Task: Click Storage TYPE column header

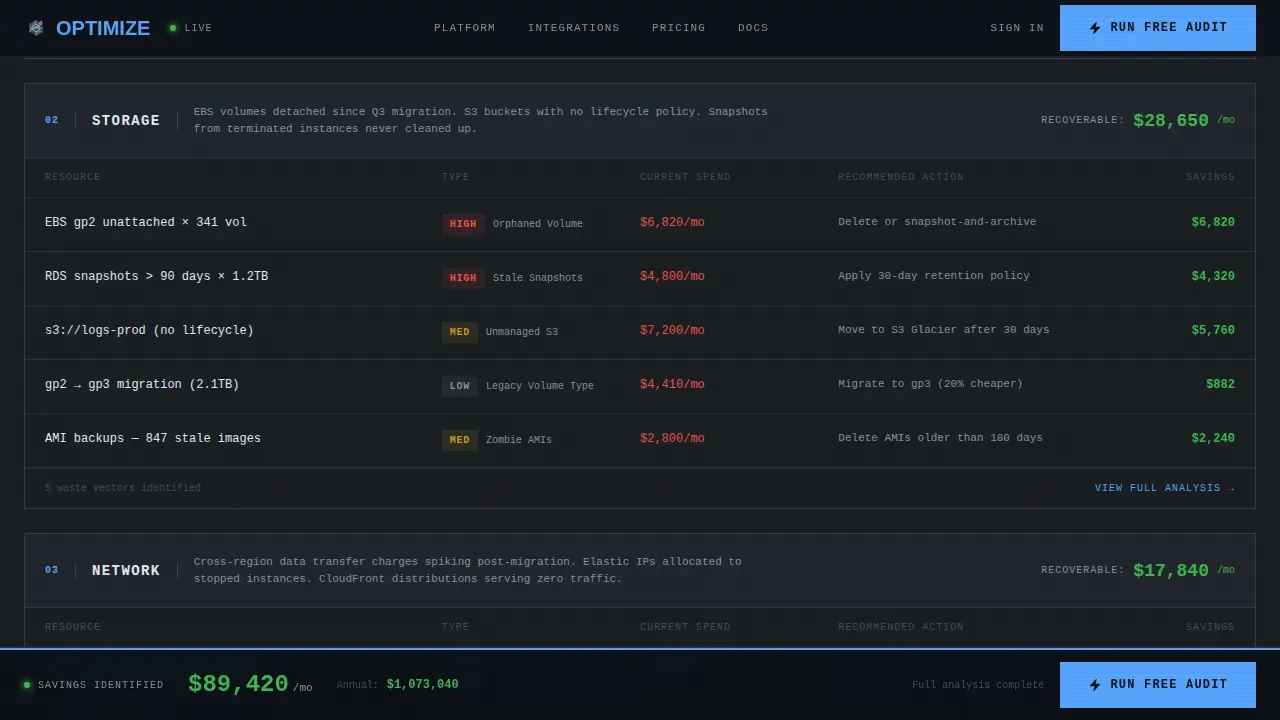Action: [455, 177]
